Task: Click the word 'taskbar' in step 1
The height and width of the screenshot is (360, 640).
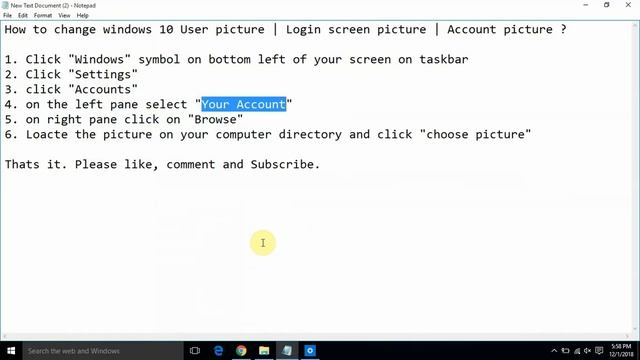Action: 444,60
